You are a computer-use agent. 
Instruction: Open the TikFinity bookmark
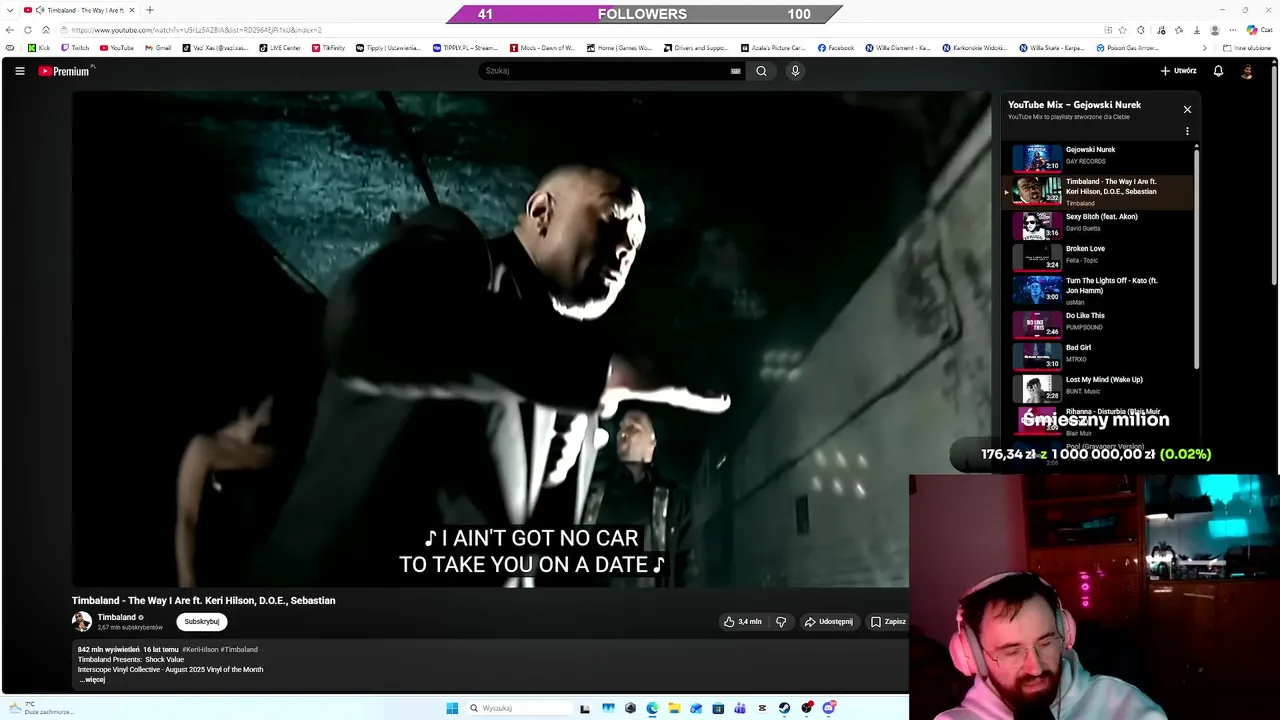click(x=328, y=48)
